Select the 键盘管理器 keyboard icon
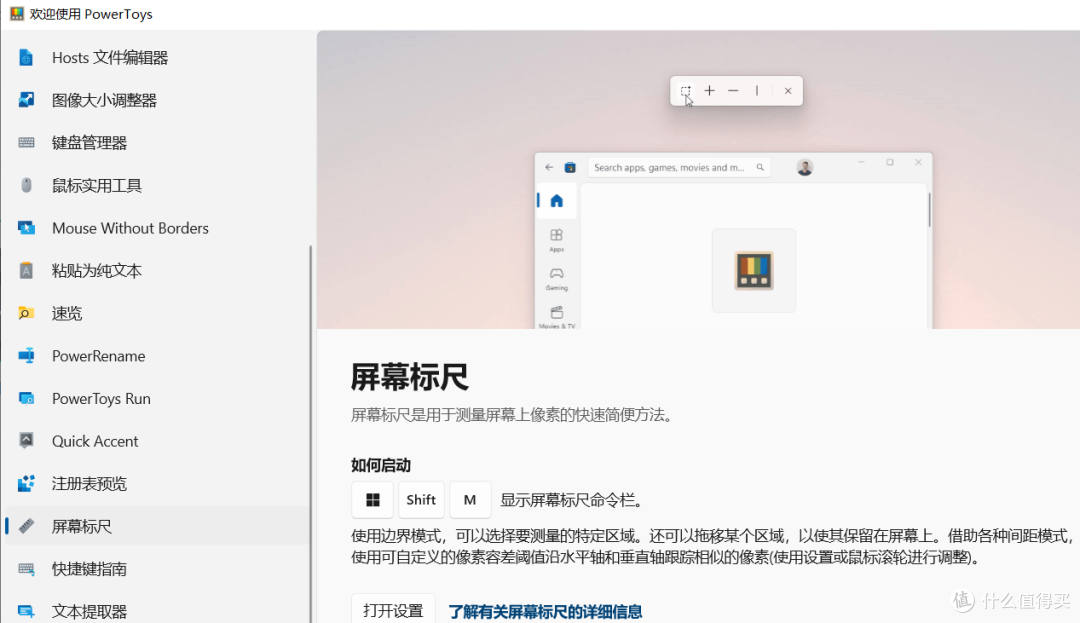 (x=25, y=142)
